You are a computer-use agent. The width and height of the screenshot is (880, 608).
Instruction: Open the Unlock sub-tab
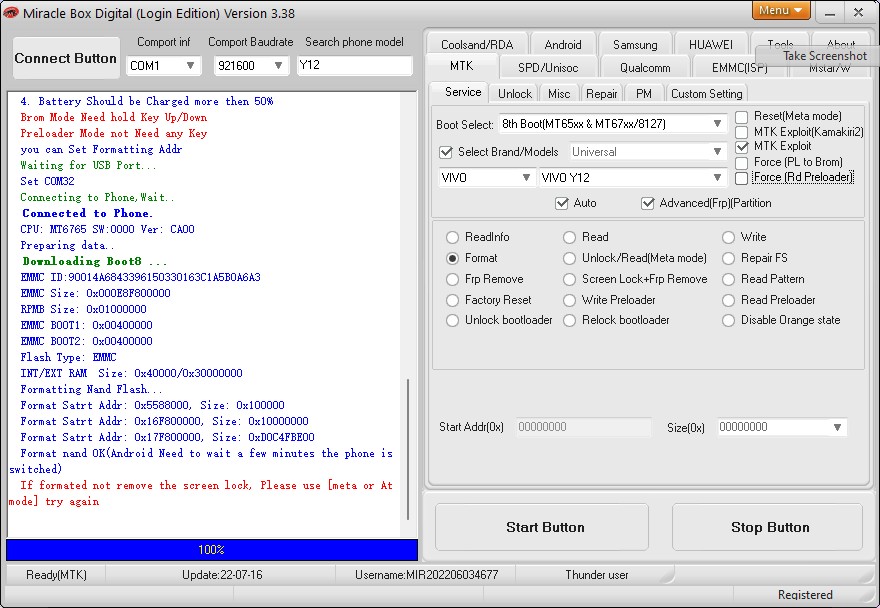[x=515, y=94]
